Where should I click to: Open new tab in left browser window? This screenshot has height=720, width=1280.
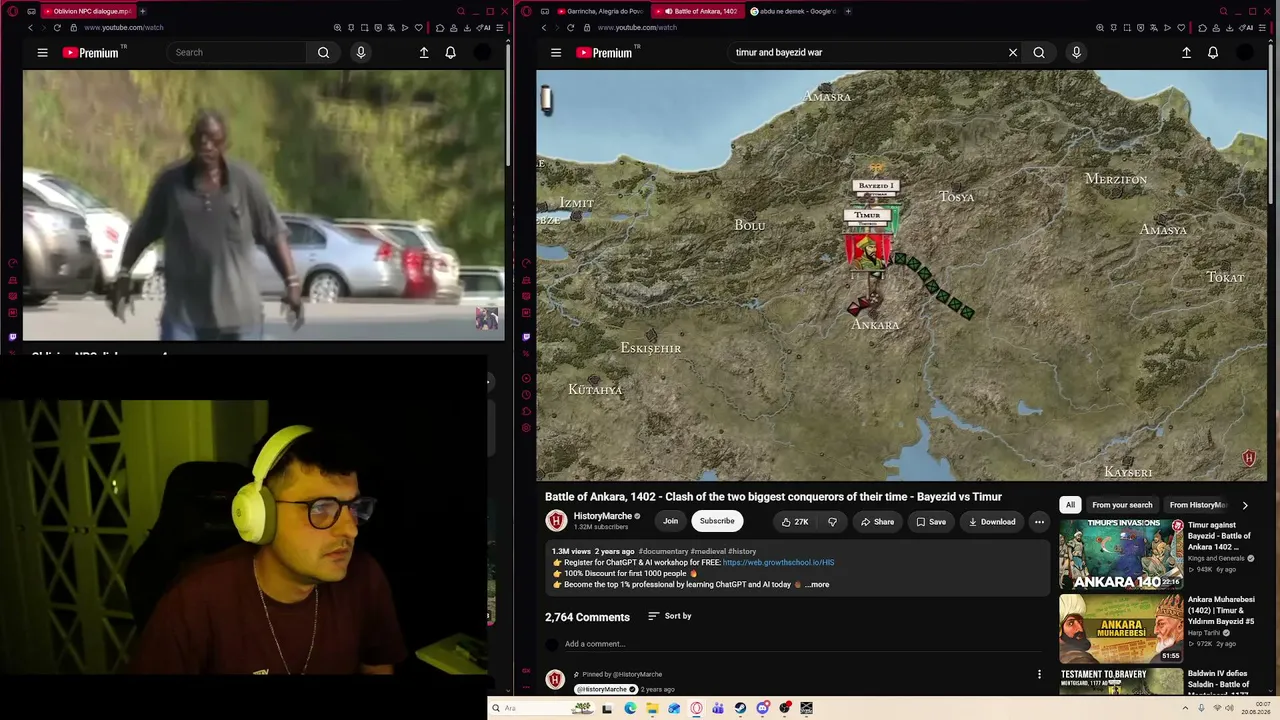[142, 11]
